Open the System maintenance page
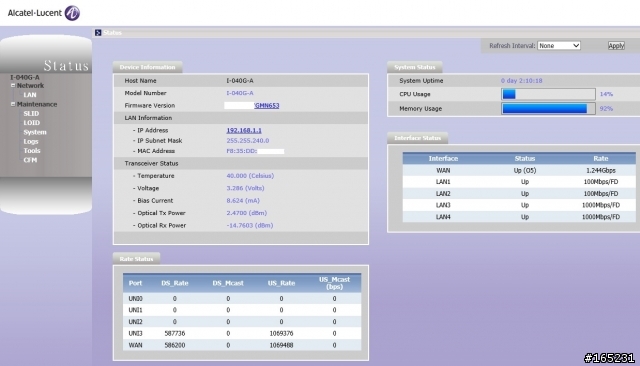 click(35, 132)
